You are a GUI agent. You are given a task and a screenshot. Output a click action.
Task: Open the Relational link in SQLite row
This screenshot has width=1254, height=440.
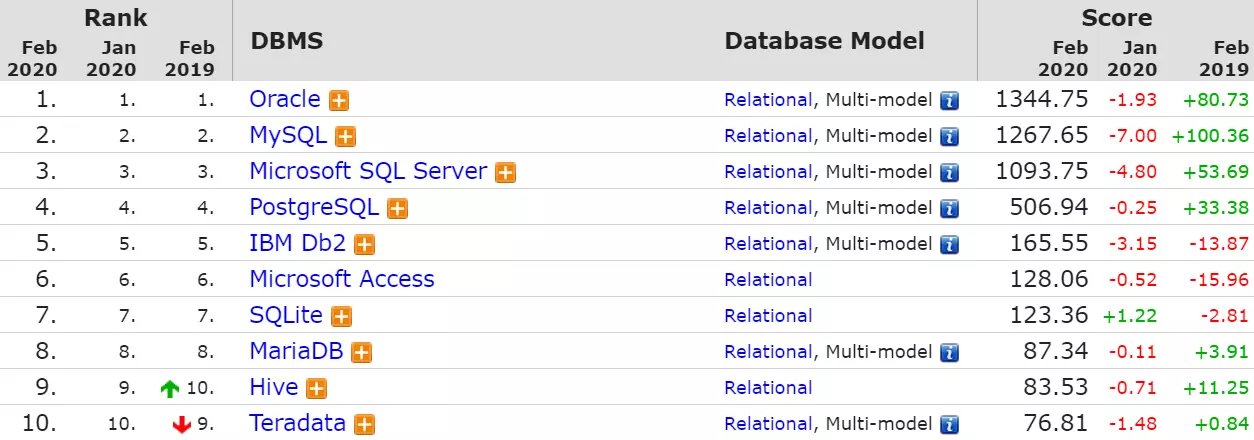coord(768,316)
